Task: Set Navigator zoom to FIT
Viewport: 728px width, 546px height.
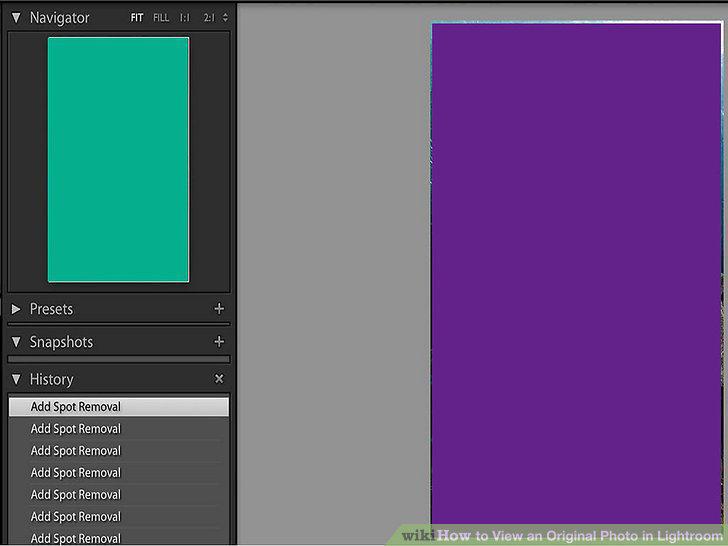Action: (136, 18)
